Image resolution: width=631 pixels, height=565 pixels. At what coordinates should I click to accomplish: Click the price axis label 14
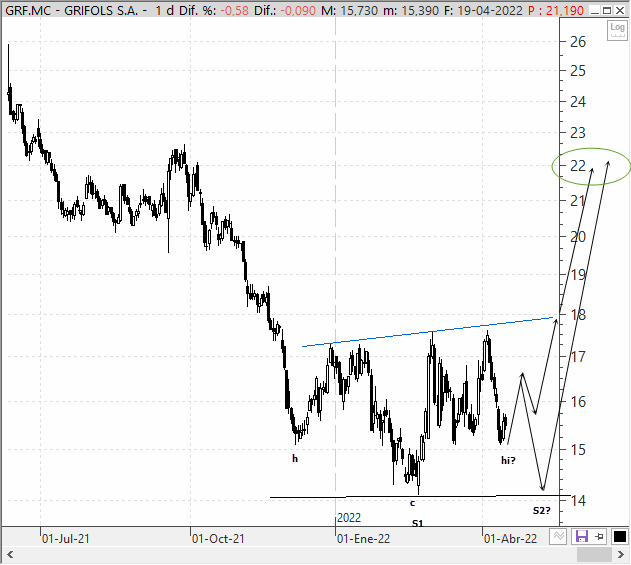coord(578,500)
